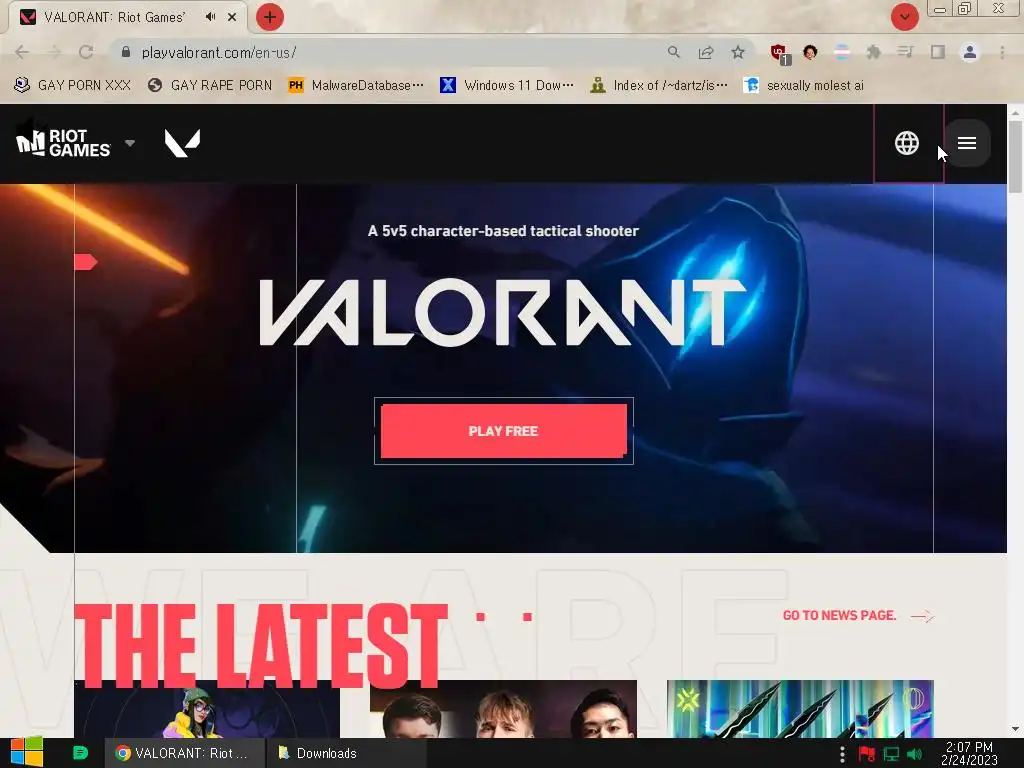
Task: Open Chrome's three-dot menu
Action: click(x=1002, y=52)
